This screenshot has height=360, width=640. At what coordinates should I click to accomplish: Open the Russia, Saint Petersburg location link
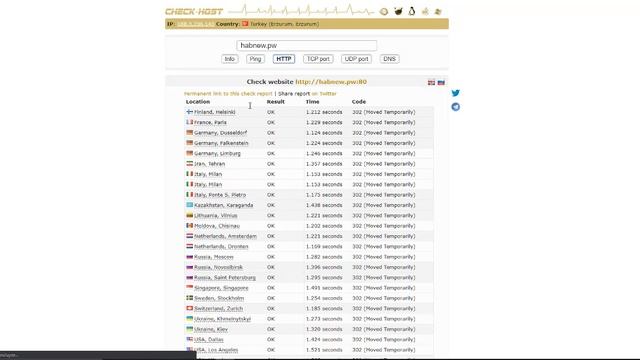pyautogui.click(x=225, y=278)
